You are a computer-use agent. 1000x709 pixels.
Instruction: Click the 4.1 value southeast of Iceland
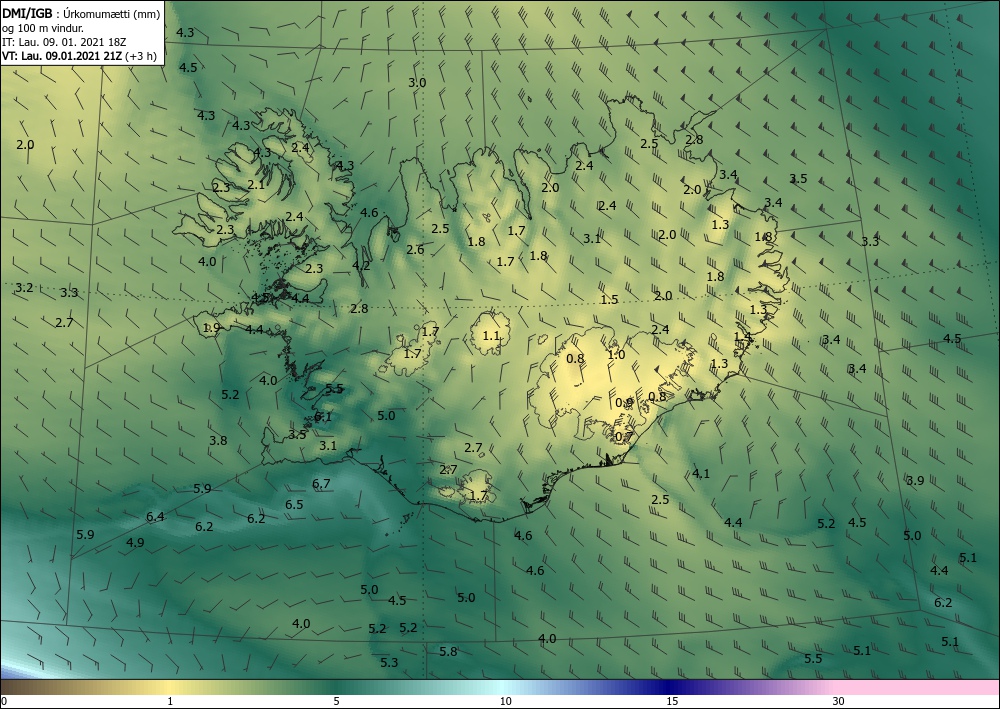pyautogui.click(x=701, y=474)
